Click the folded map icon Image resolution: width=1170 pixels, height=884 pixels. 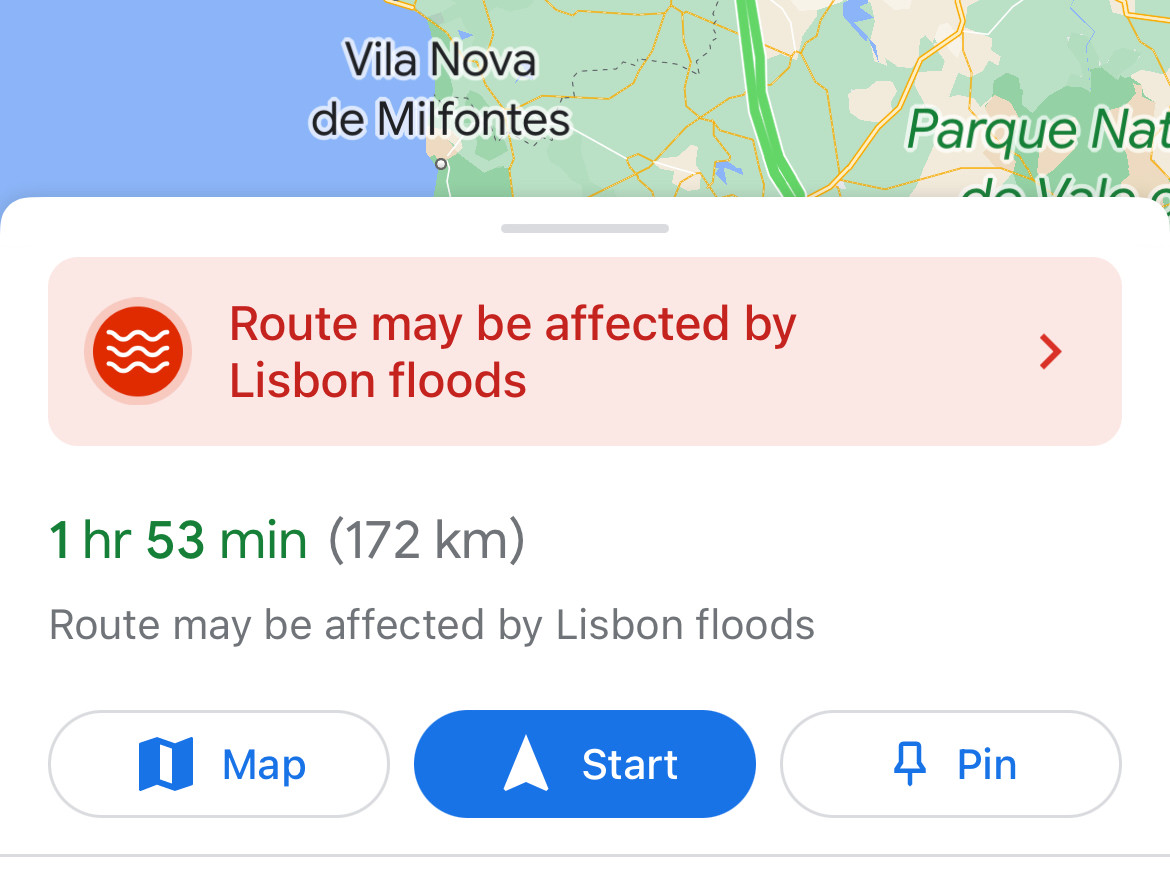tap(166, 765)
